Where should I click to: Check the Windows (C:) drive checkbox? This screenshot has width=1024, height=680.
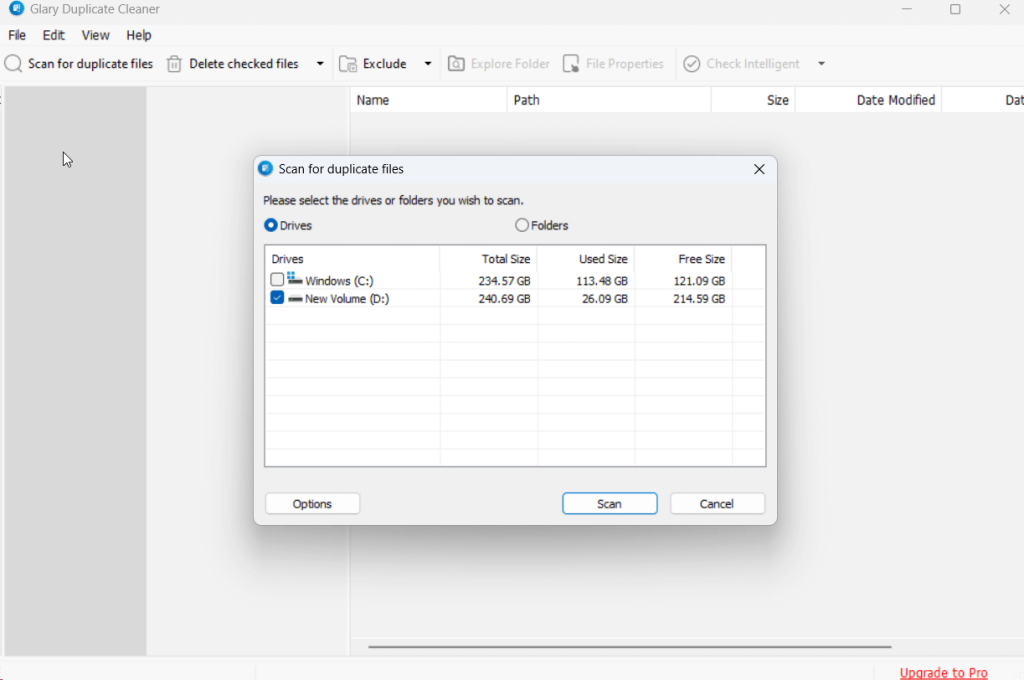277,280
